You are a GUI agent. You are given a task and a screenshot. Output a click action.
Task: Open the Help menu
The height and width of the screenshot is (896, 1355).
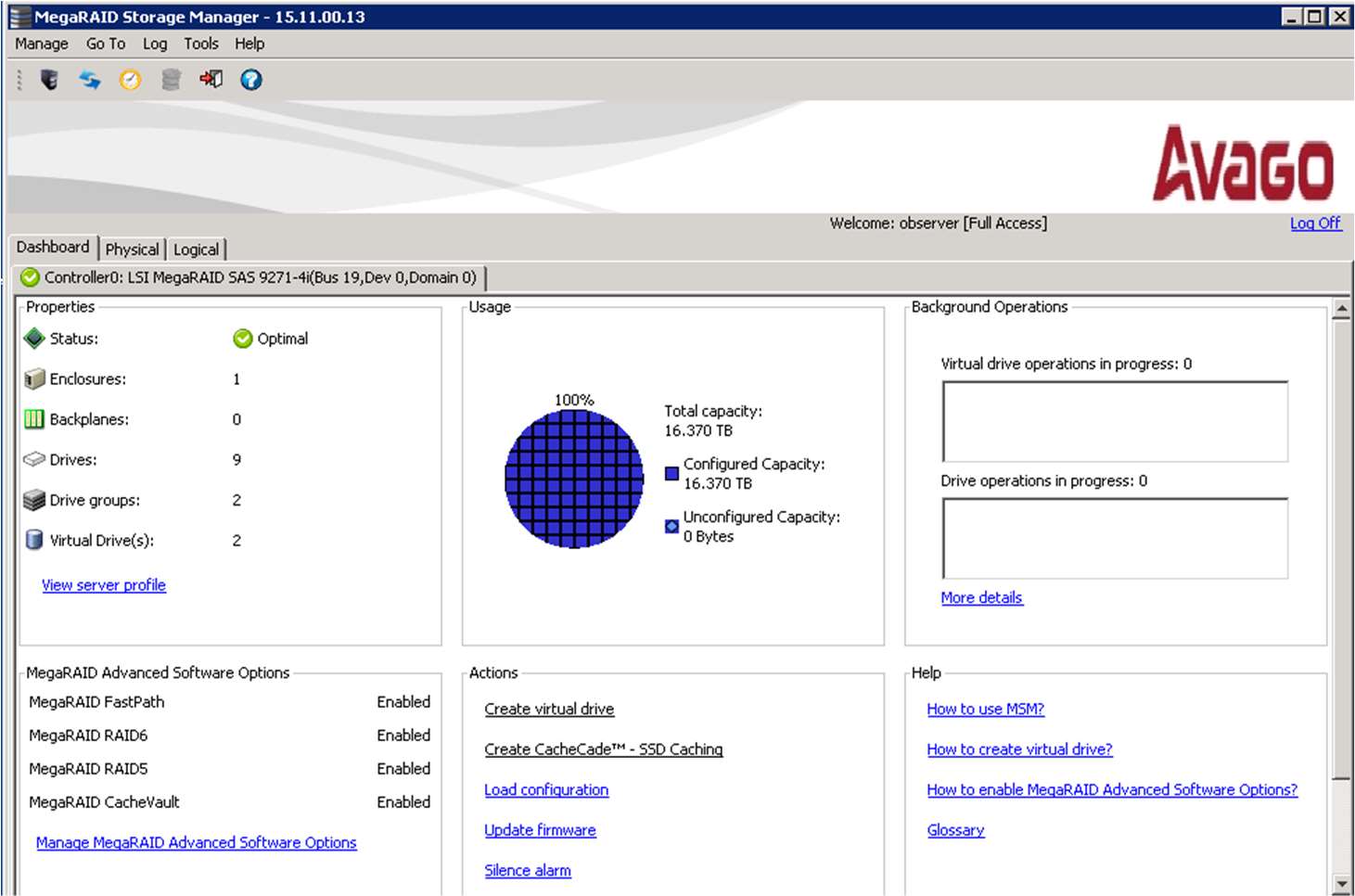pyautogui.click(x=249, y=44)
